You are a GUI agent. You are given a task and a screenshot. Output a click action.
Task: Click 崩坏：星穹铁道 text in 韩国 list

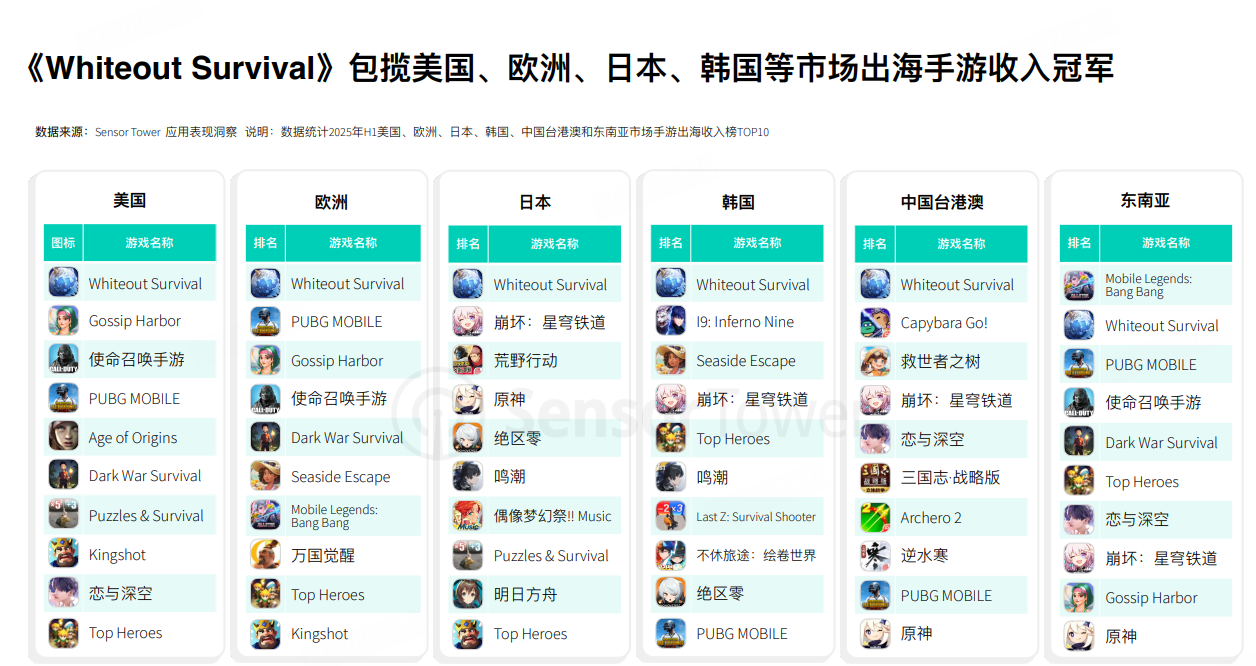[752, 400]
